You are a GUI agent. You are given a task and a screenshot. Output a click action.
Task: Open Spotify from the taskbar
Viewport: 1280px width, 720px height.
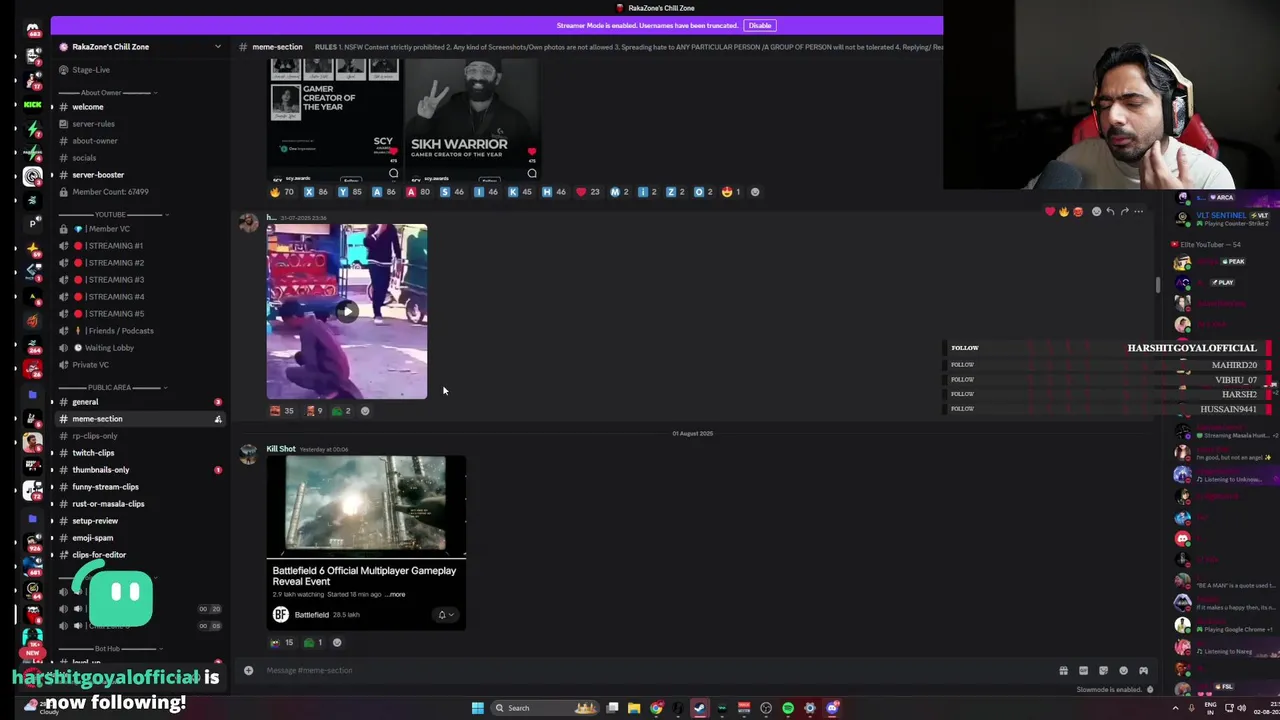[x=788, y=708]
